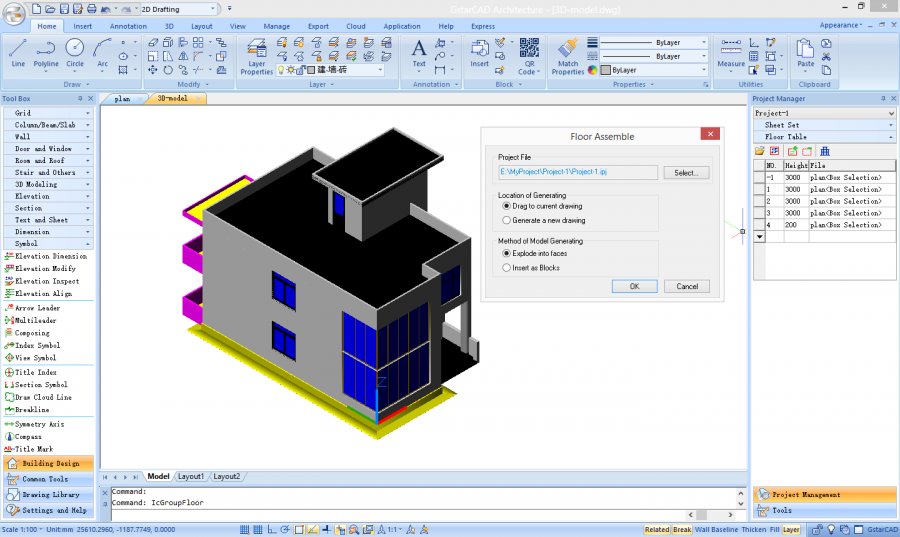Open the Layout ribbon tab
Viewport: 900px width, 537px height.
[201, 26]
